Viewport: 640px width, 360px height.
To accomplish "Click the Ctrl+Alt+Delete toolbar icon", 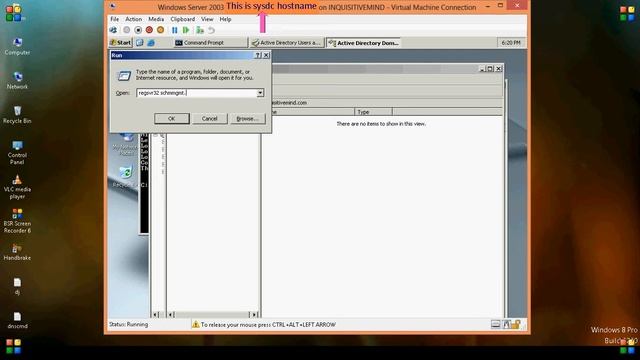I will click(x=113, y=30).
